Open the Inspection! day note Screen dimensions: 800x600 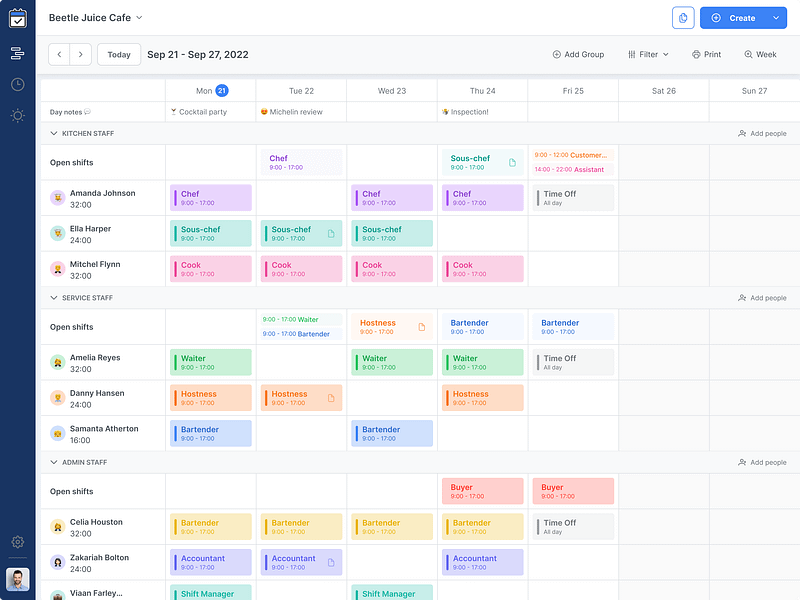click(x=465, y=112)
